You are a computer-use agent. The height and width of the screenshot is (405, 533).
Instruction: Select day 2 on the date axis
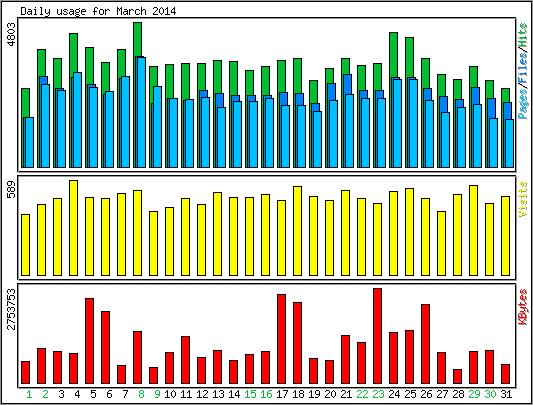pyautogui.click(x=45, y=394)
